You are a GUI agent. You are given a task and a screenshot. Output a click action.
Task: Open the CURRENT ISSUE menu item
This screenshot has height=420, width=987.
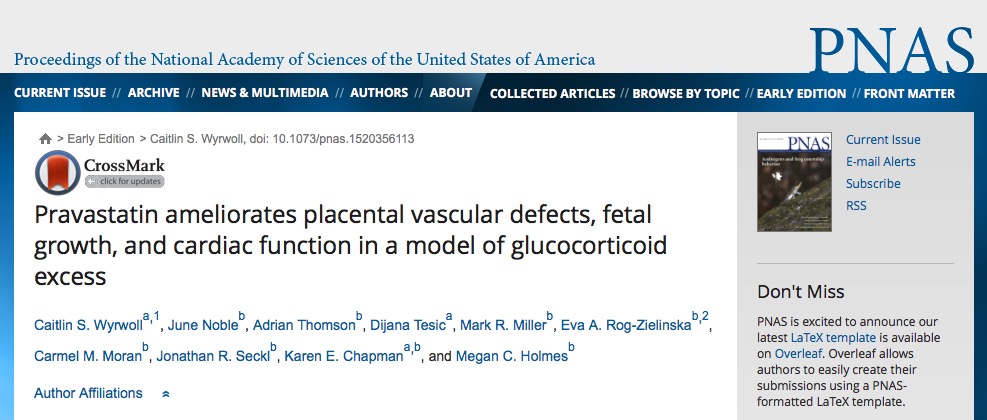pos(60,93)
